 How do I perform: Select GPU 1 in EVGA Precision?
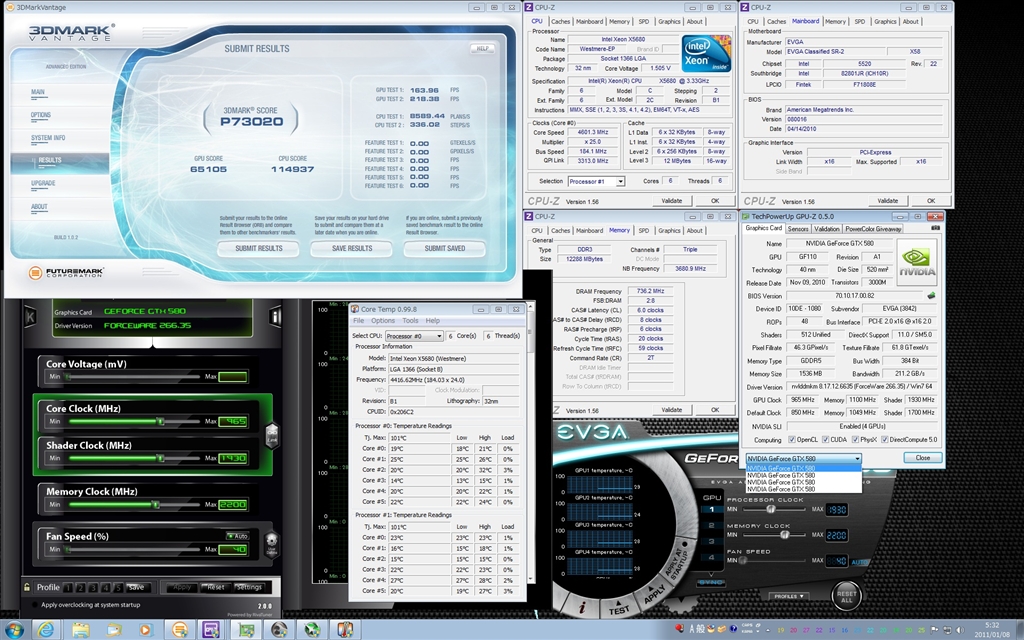tap(712, 509)
